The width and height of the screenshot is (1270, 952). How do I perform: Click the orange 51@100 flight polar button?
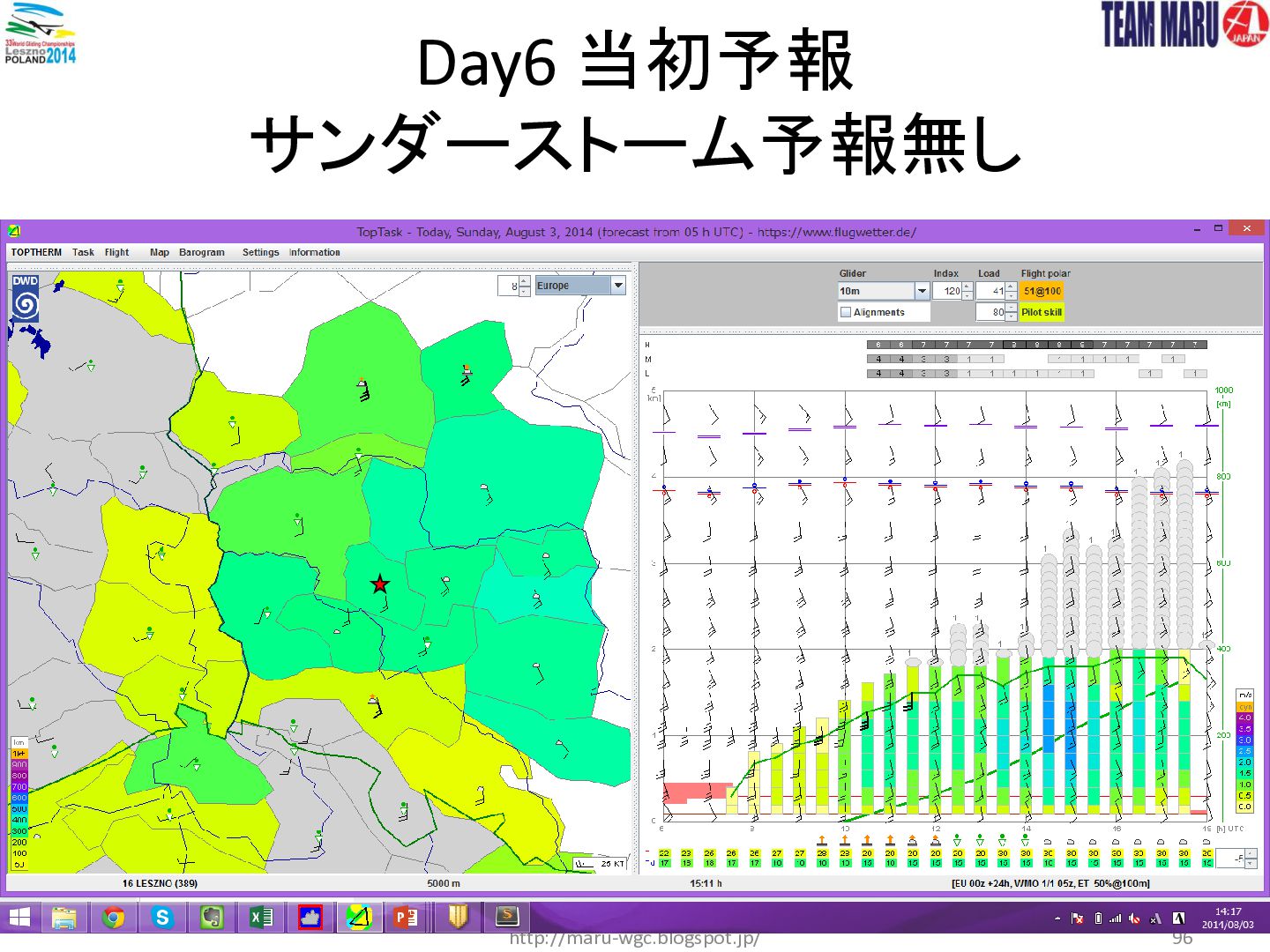click(x=1042, y=291)
